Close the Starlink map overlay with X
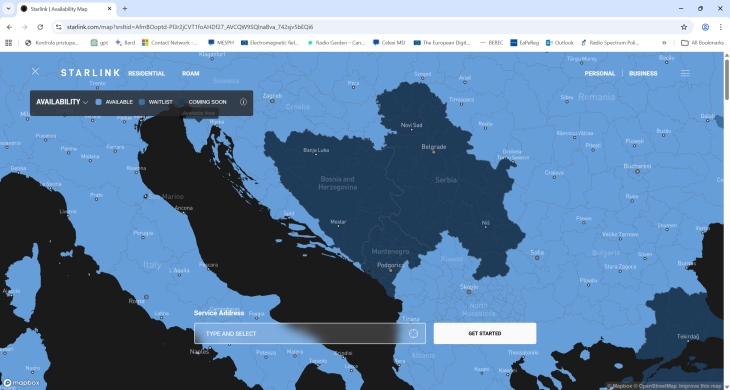This screenshot has height=390, width=730. click(x=35, y=71)
